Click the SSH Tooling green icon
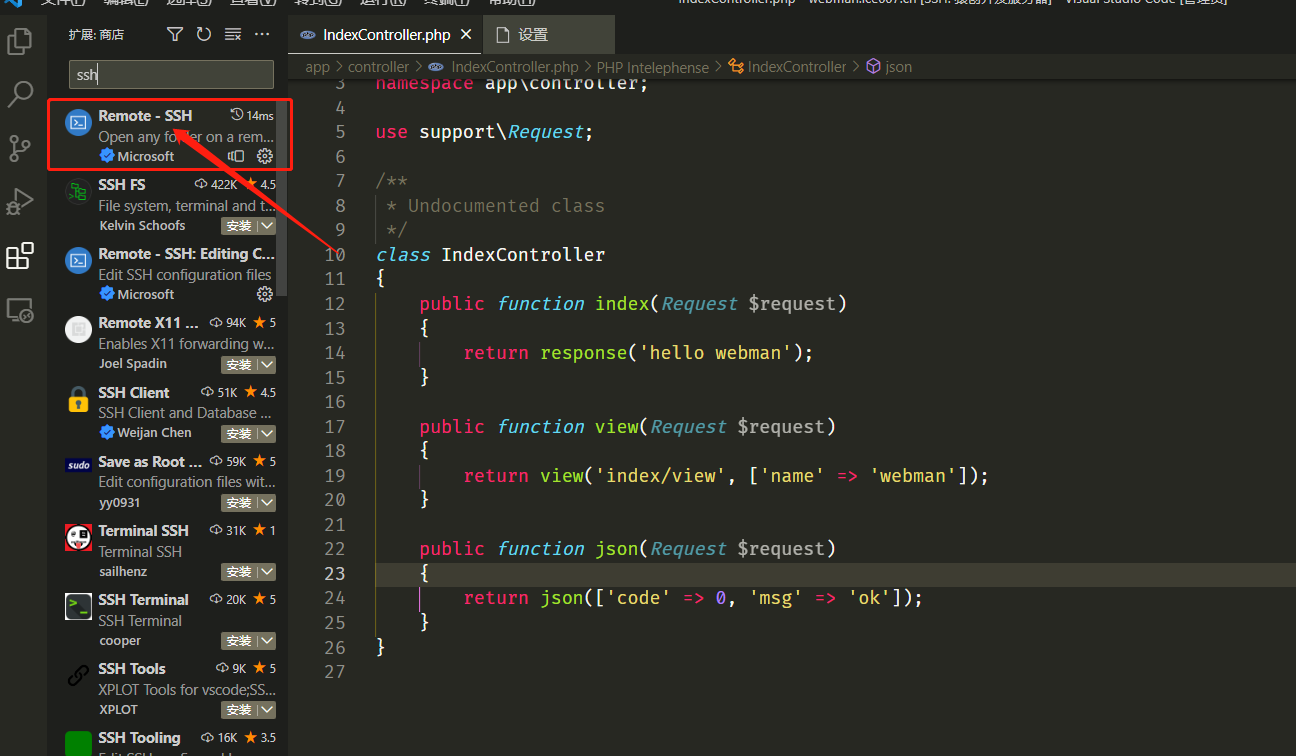 click(x=78, y=744)
